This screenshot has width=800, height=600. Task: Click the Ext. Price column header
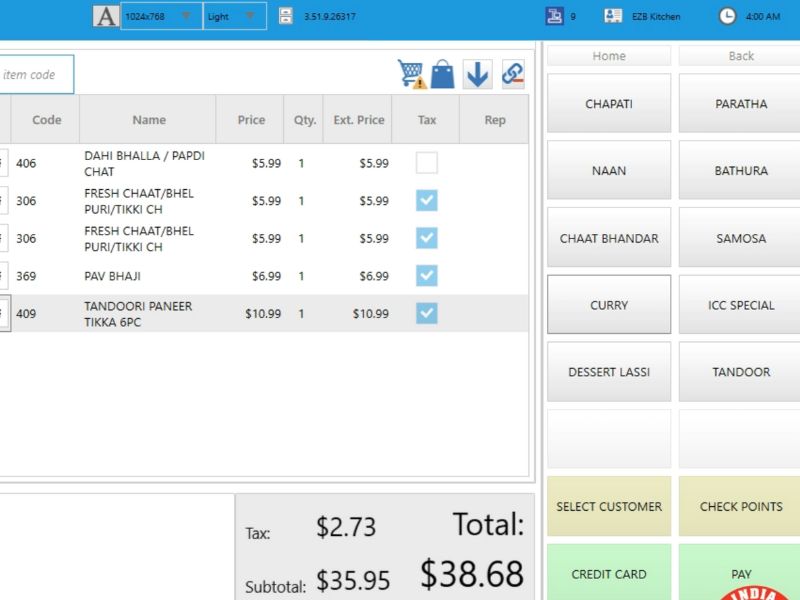(358, 120)
